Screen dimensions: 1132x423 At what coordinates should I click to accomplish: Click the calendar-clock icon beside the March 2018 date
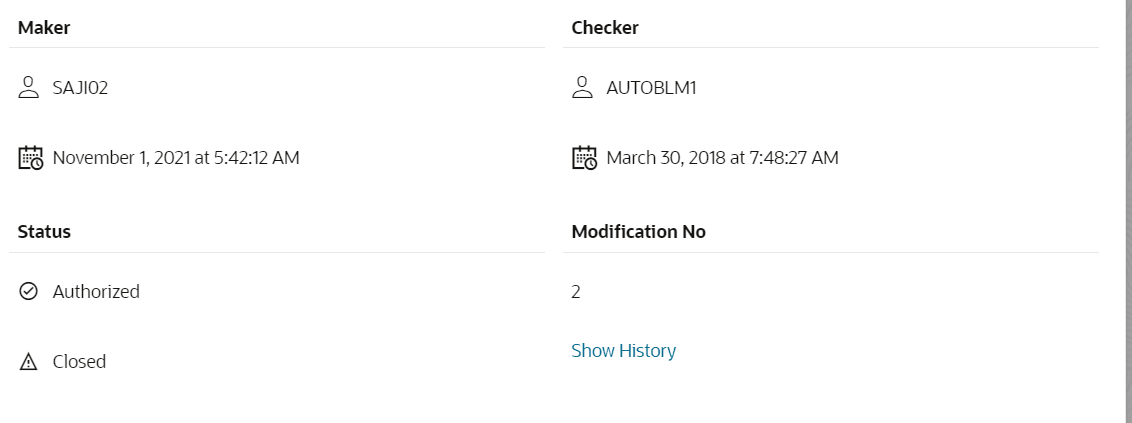click(x=584, y=158)
